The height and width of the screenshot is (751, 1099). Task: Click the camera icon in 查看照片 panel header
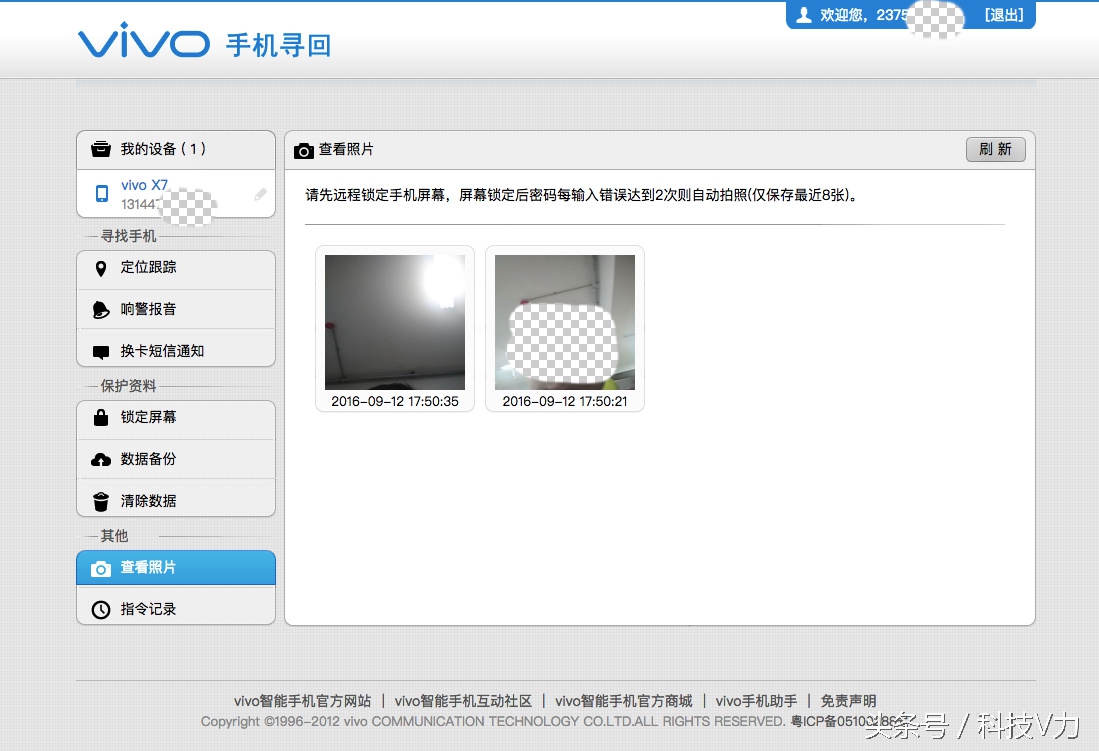click(x=303, y=151)
